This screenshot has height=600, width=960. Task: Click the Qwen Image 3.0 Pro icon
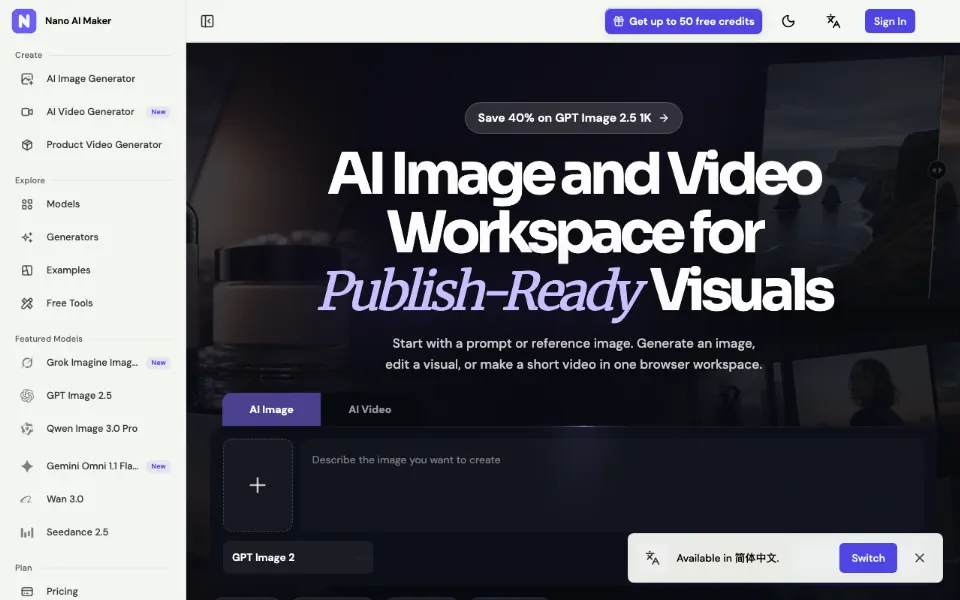(x=27, y=429)
